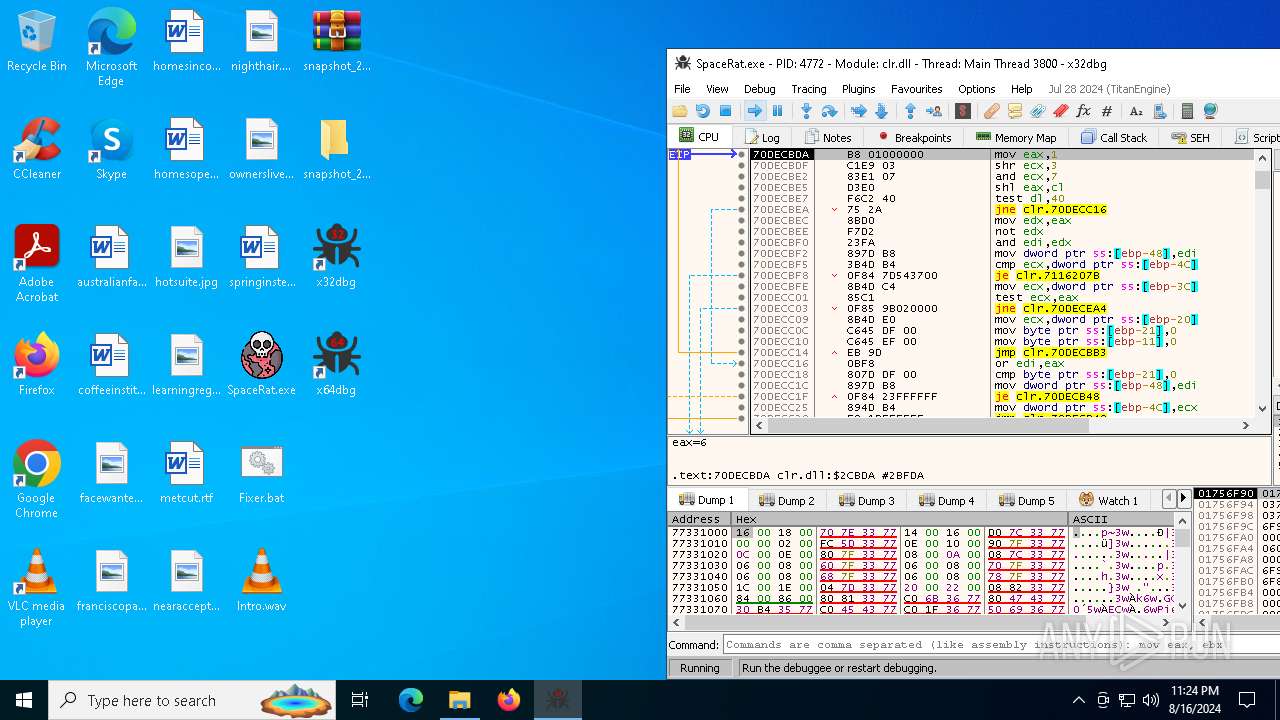Click the Step Into icon
The image size is (1280, 720).
point(806,111)
